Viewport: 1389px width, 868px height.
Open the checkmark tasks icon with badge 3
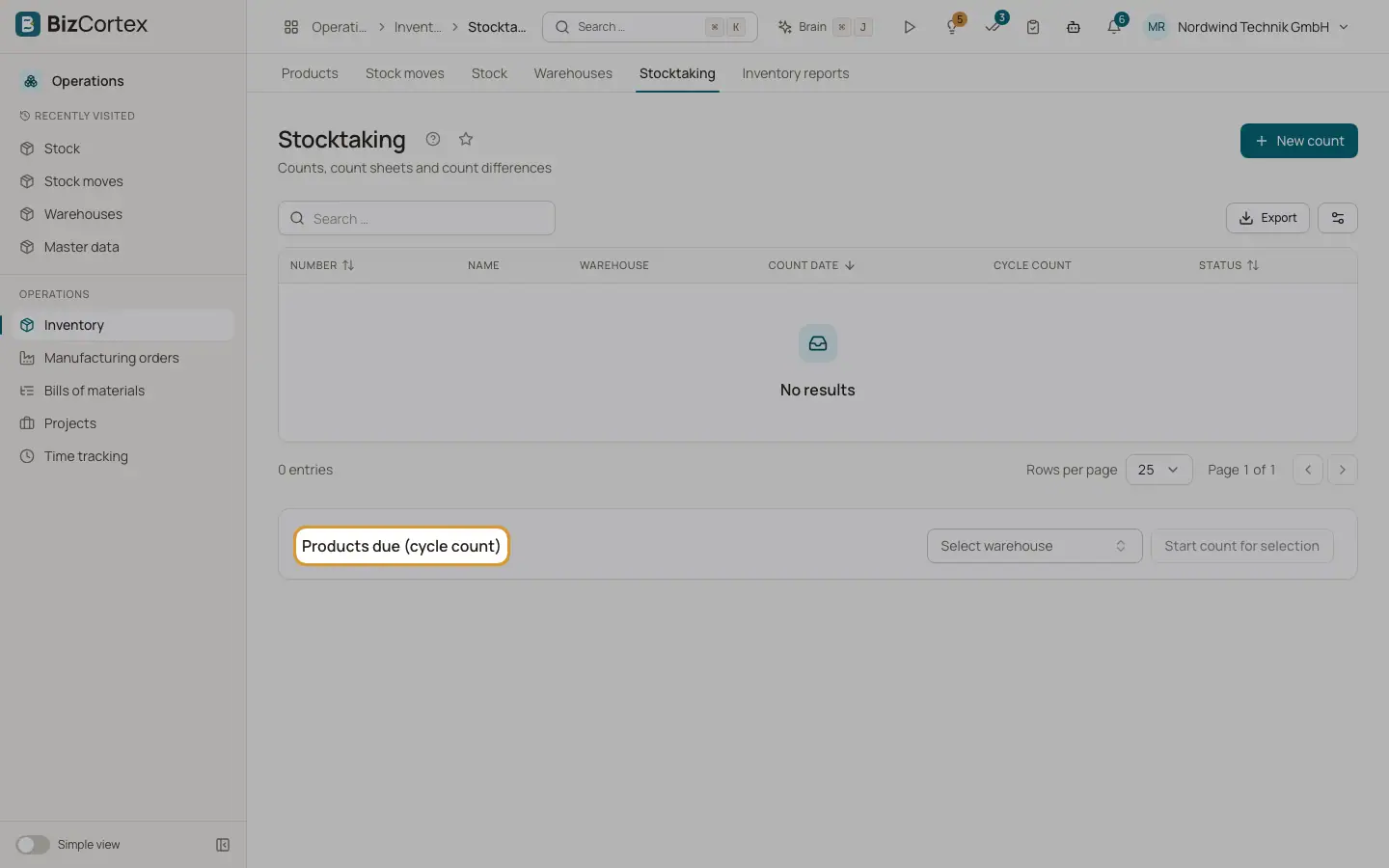coord(993,27)
